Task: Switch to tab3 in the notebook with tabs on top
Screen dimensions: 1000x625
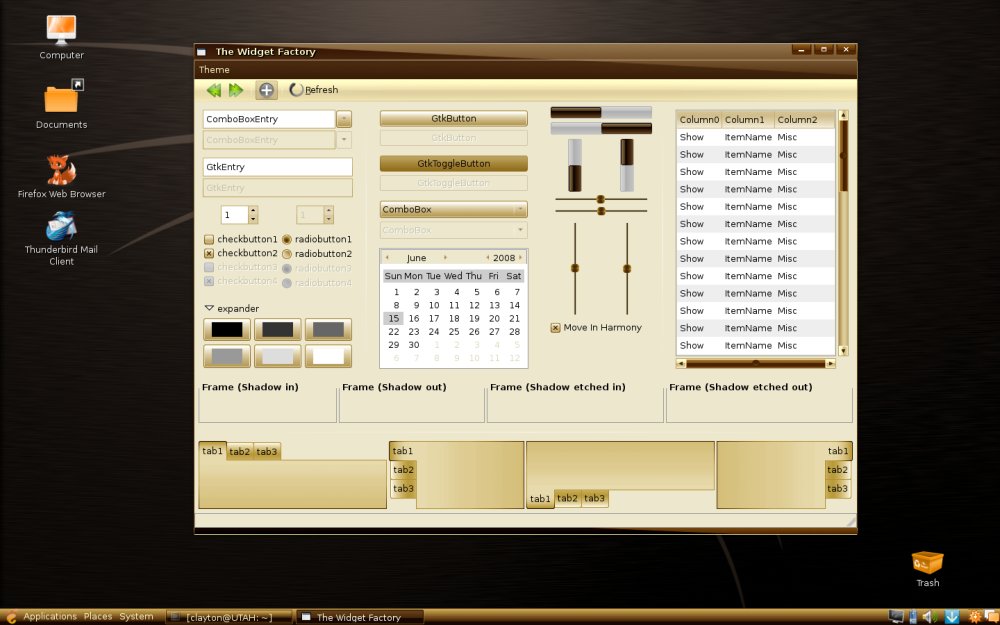Action: click(267, 452)
